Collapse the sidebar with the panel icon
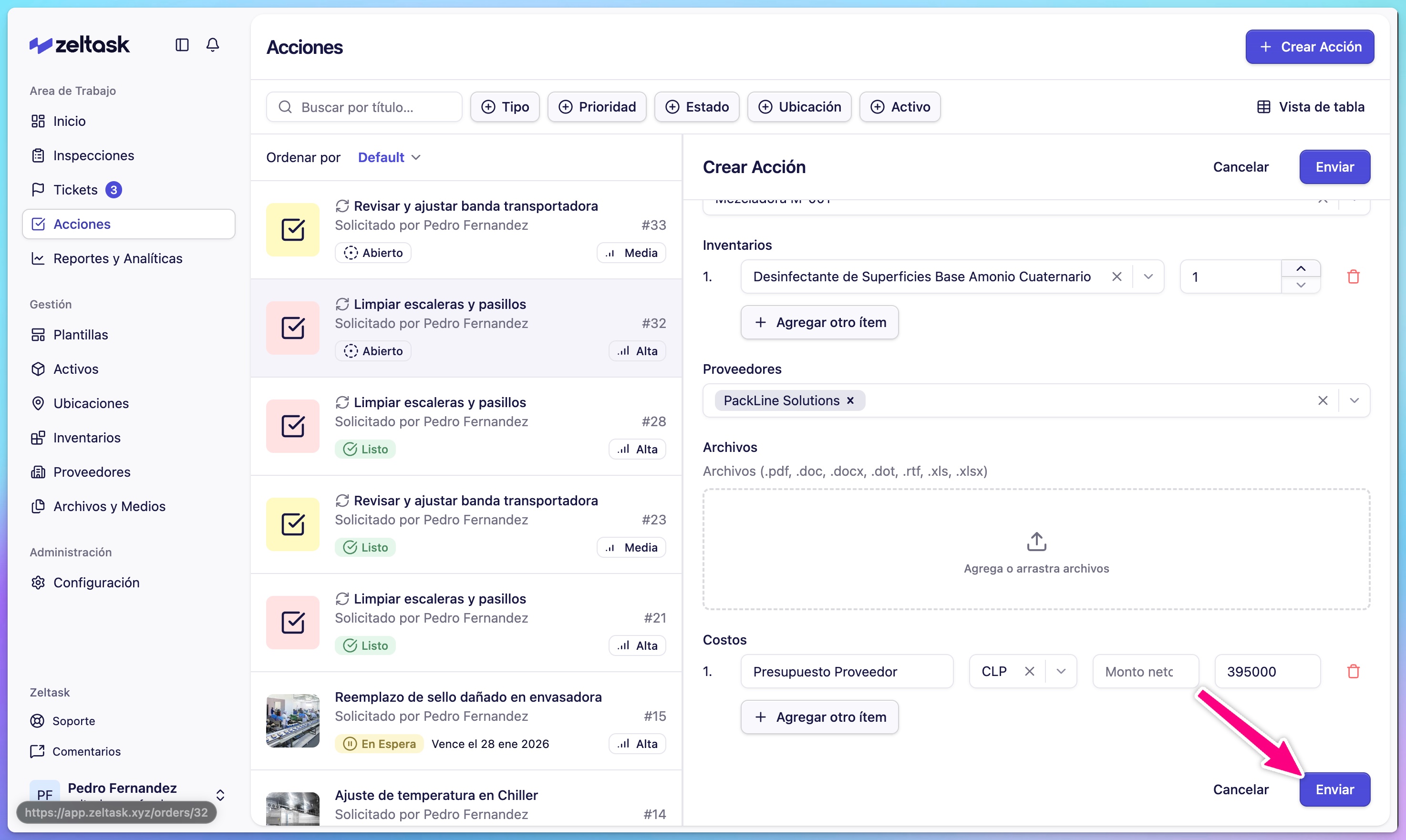This screenshot has width=1406, height=840. click(182, 45)
